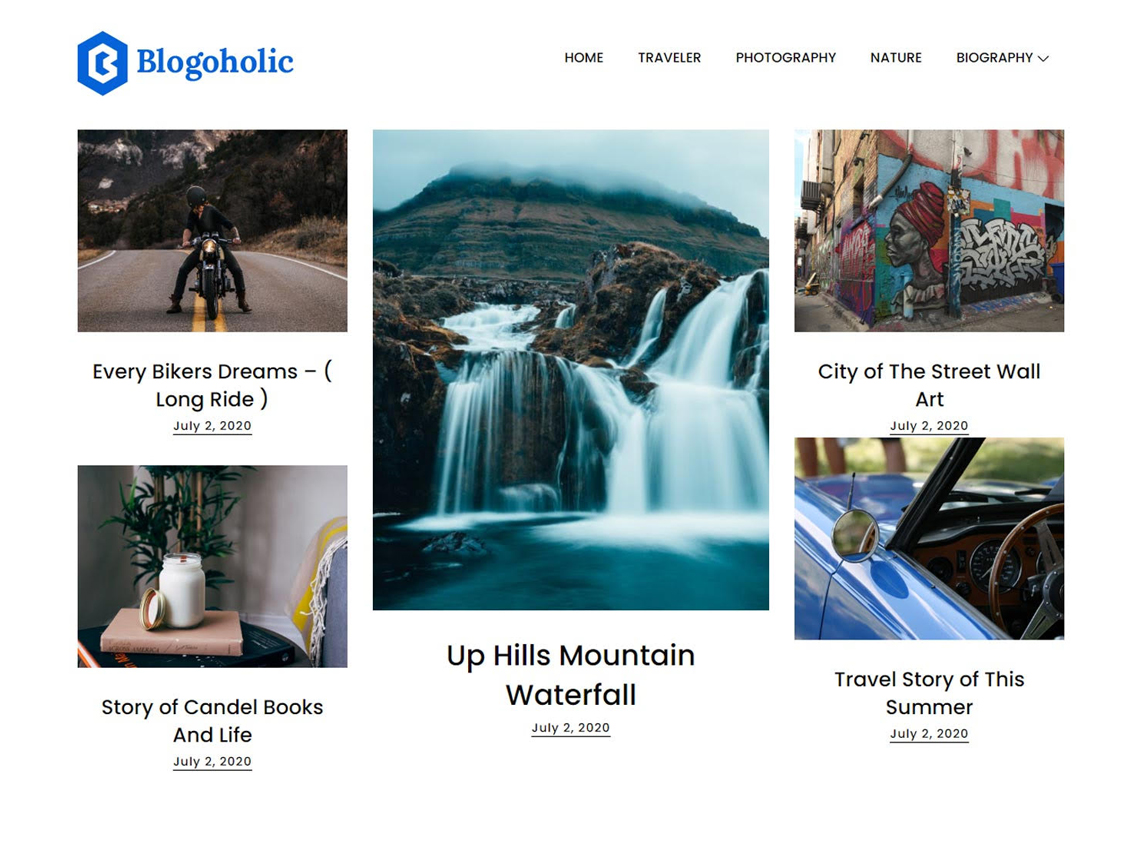Image resolution: width=1142 pixels, height=856 pixels.
Task: Open the Up Hills Mountain Waterfall title
Action: 570,675
